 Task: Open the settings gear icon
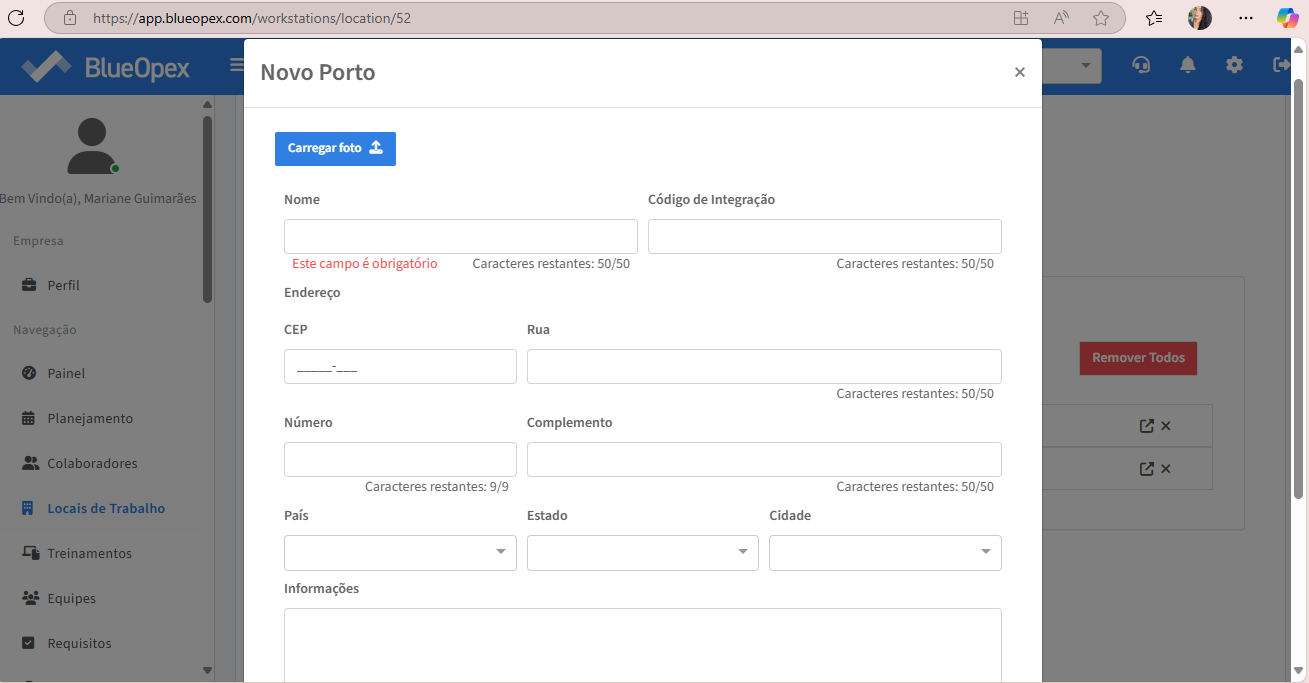pyautogui.click(x=1235, y=65)
